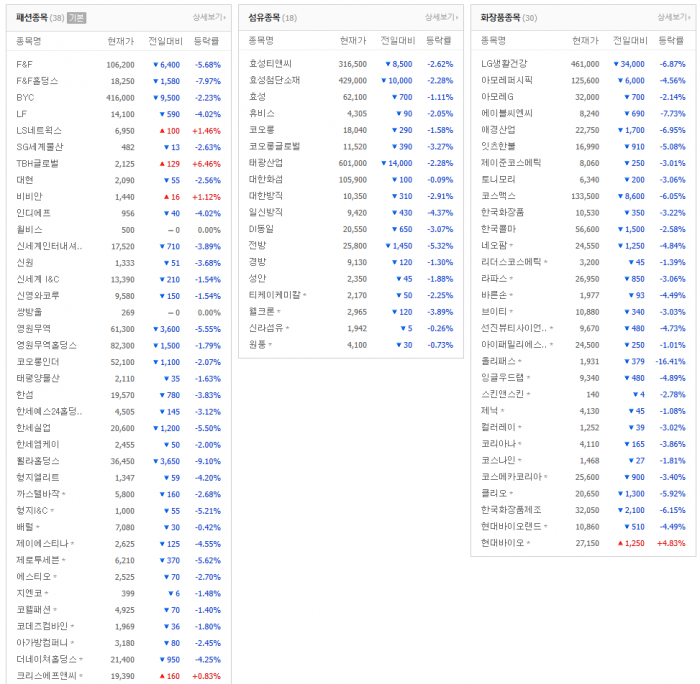700x684 pixels.
Task: Click the 416,000 price for BYC
Action: click(120, 98)
